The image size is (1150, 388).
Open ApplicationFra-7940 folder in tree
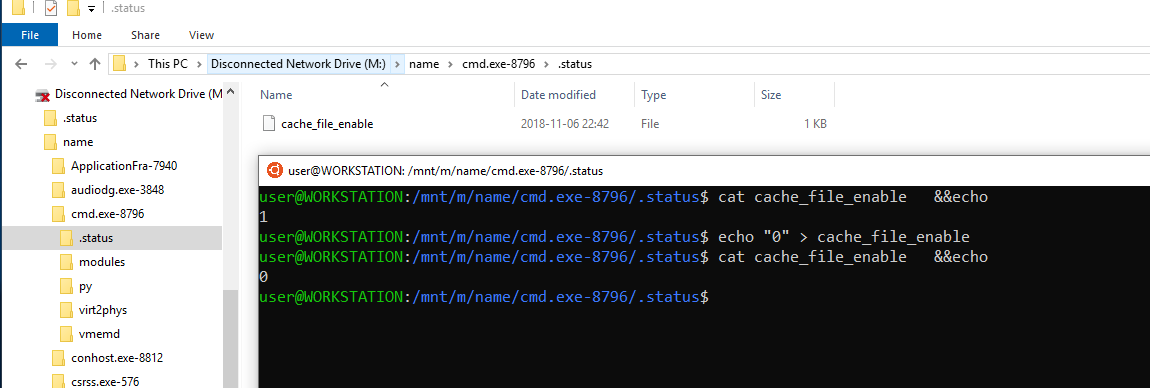pyautogui.click(x=124, y=166)
